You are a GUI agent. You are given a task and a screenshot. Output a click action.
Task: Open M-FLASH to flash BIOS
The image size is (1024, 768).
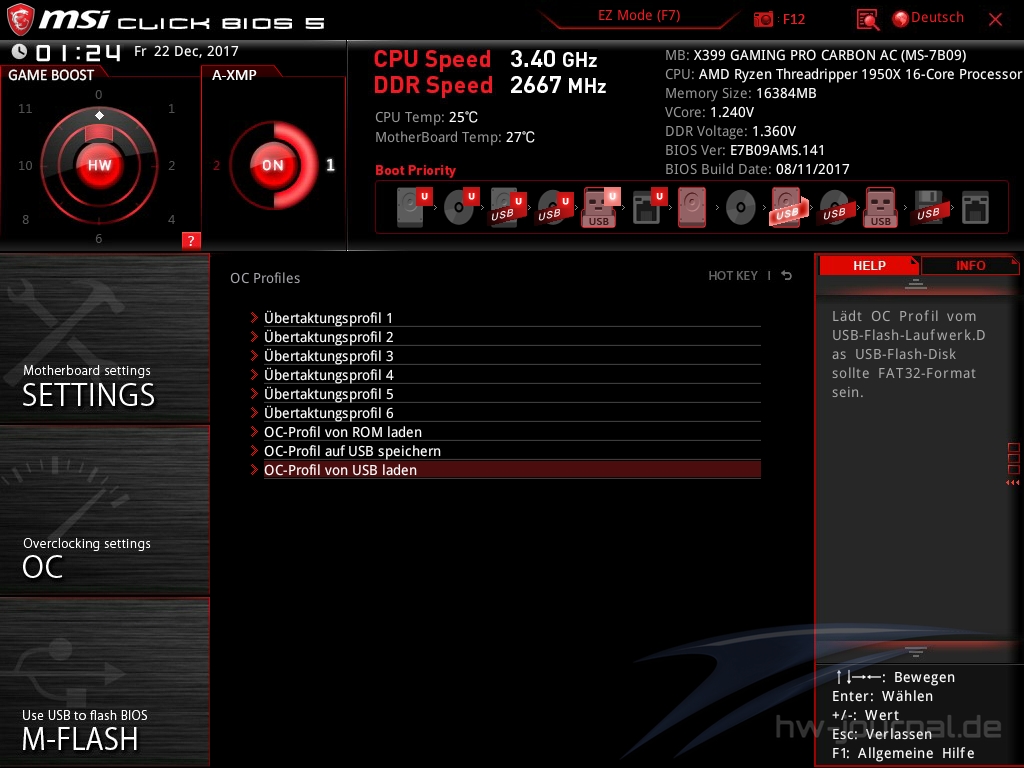104,682
